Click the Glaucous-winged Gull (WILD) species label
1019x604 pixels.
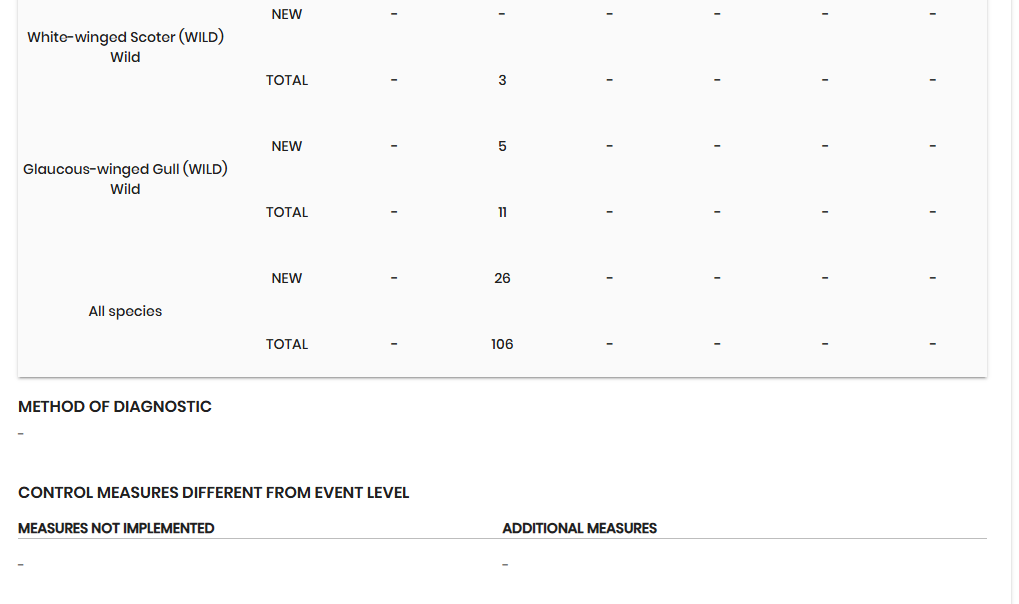point(125,170)
